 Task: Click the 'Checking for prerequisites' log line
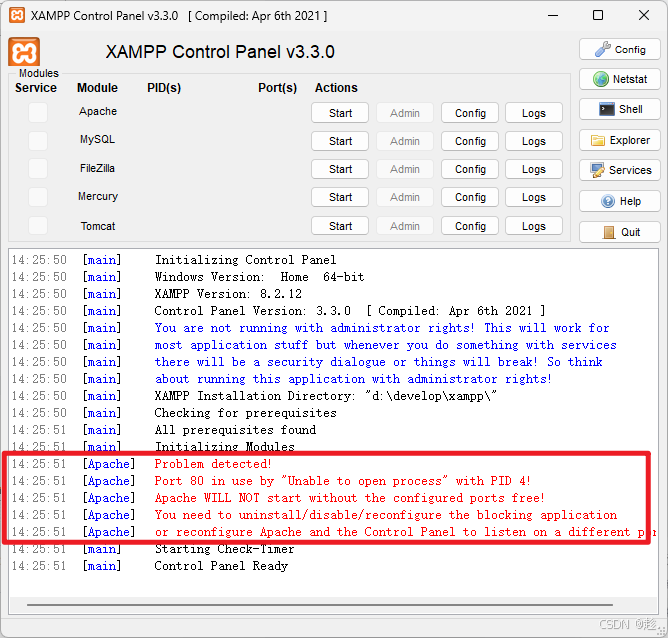[x=245, y=413]
